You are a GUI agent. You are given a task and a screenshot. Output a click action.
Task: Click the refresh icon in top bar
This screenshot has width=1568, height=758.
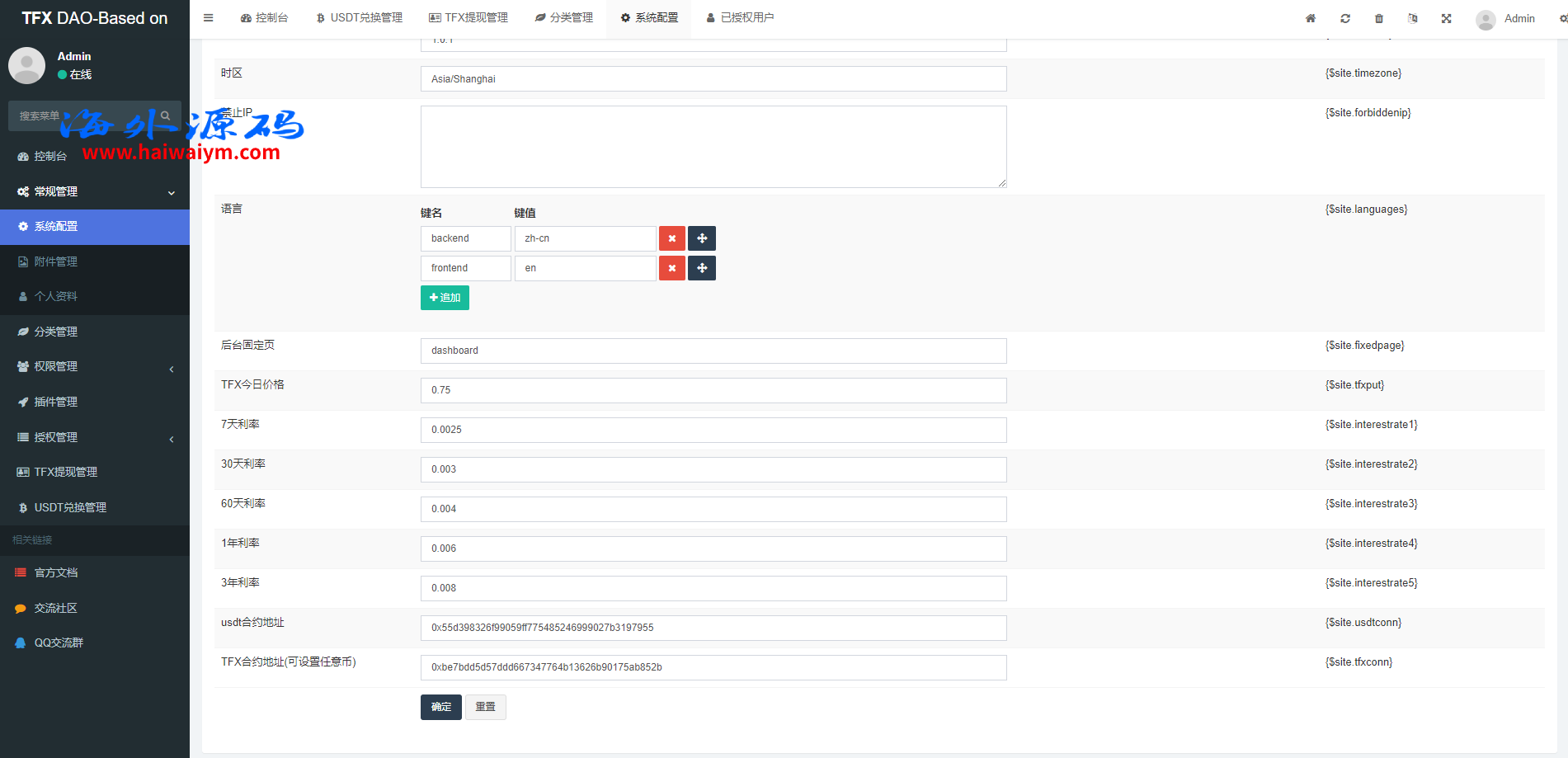[1345, 18]
